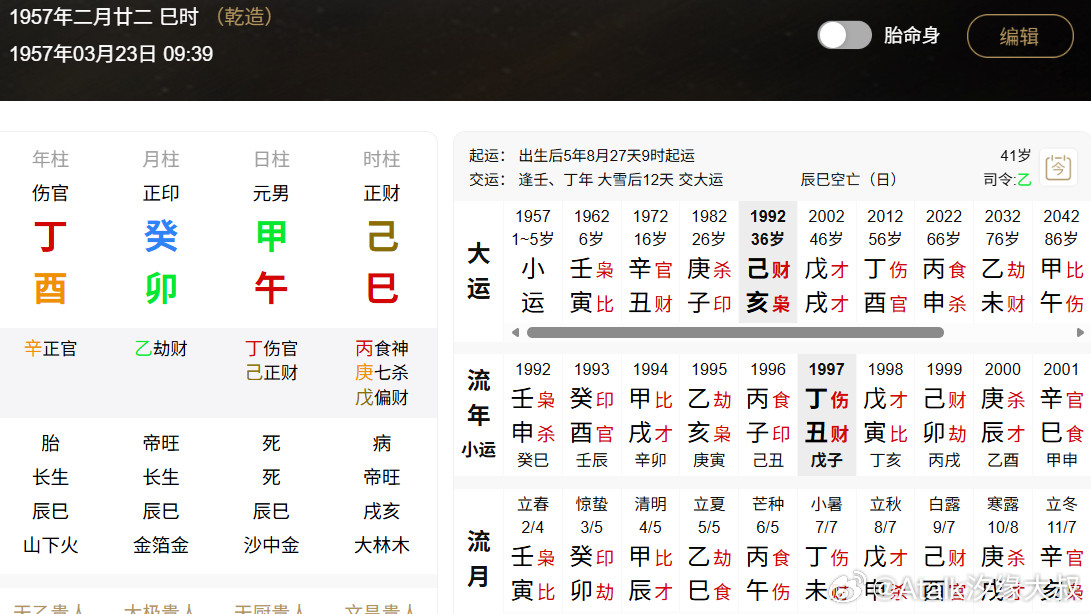Click the 辰巳空亡（日）text
This screenshot has height=614, width=1091.
pos(849,180)
